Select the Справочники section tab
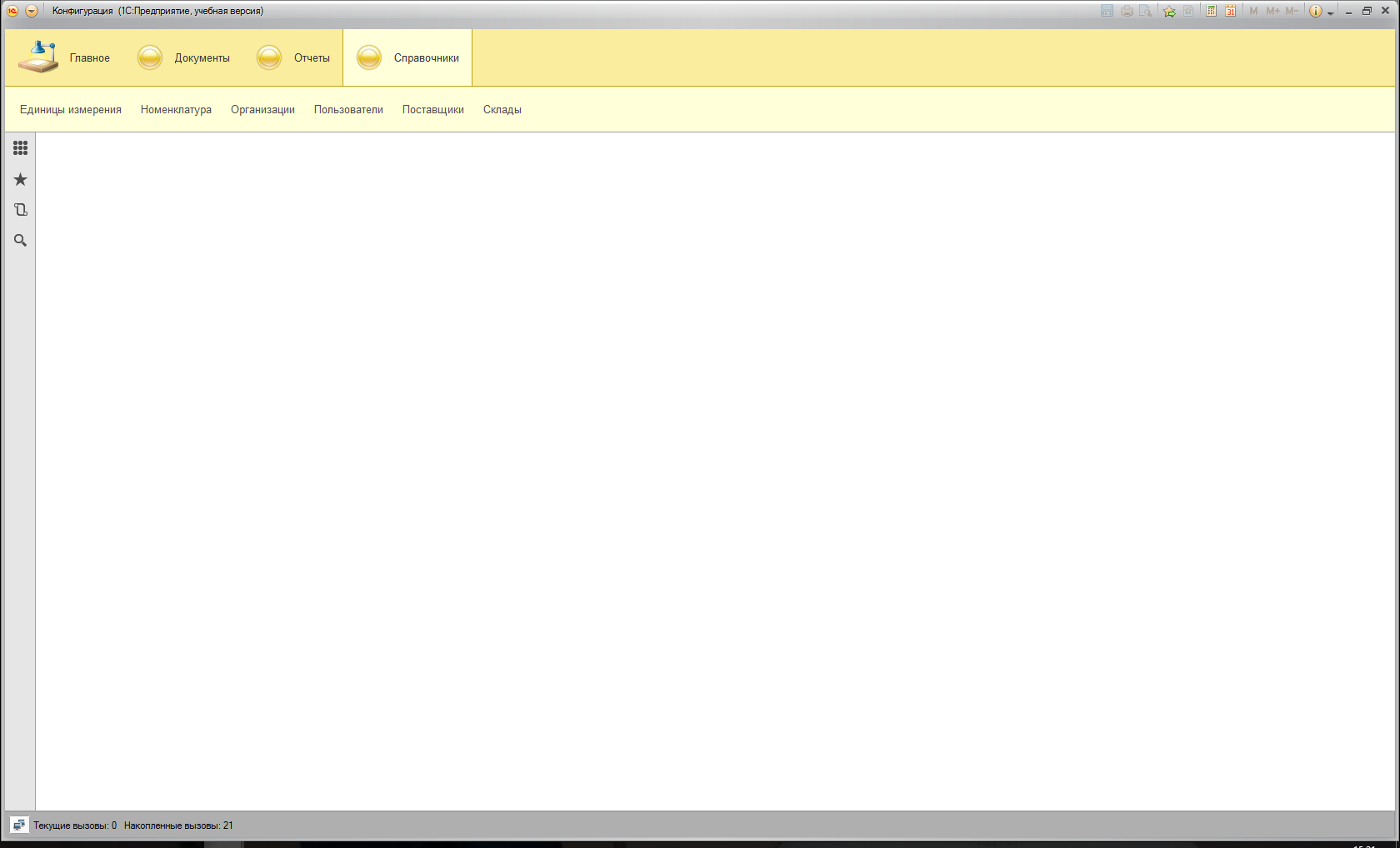1400x848 pixels. point(407,57)
